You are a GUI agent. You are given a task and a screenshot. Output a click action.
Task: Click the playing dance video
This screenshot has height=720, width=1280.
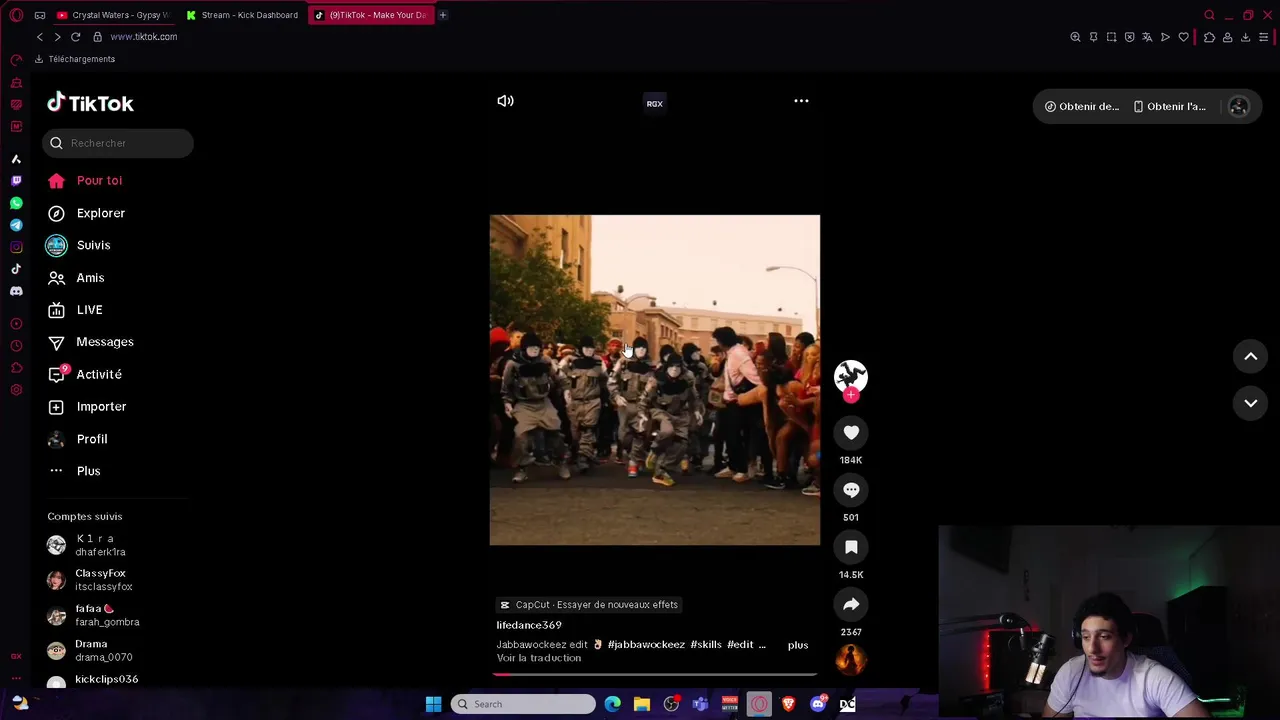click(x=655, y=380)
